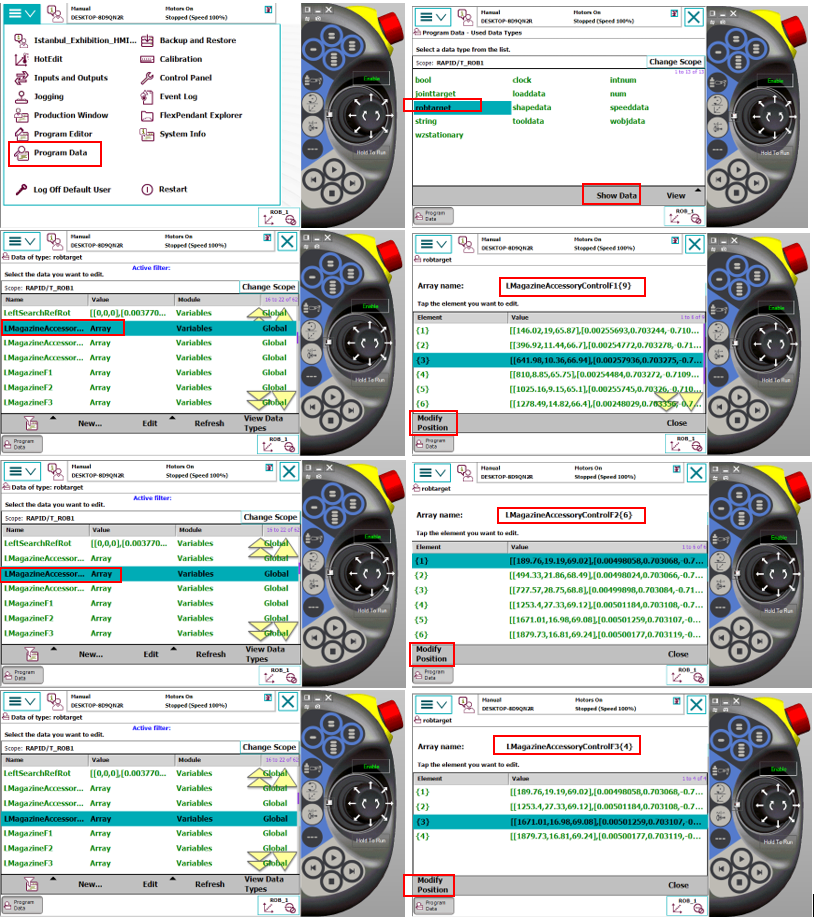Open the Jogging window
This screenshot has height=917, width=814.
click(48, 97)
